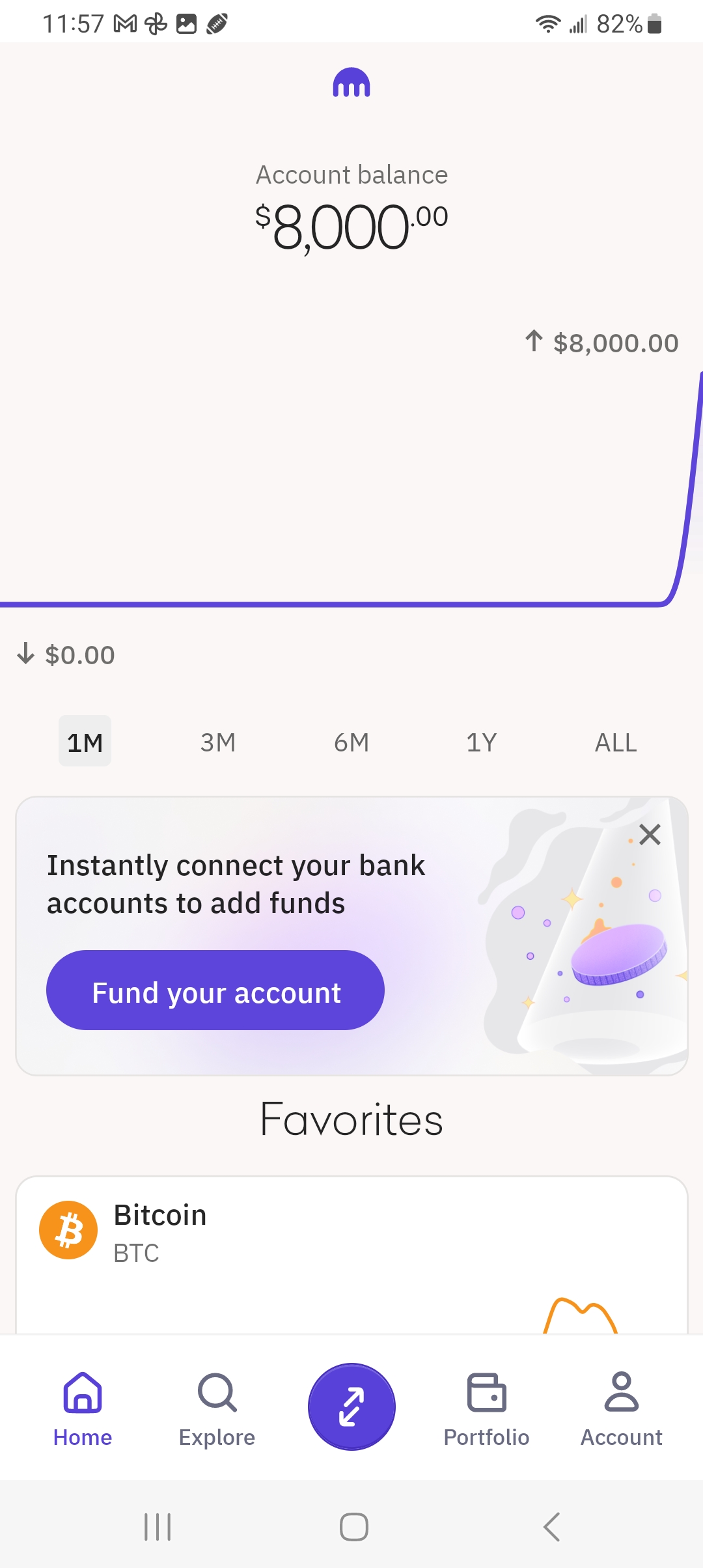Open the Portfolio wallet icon
The image size is (703, 1568).
click(x=486, y=1393)
